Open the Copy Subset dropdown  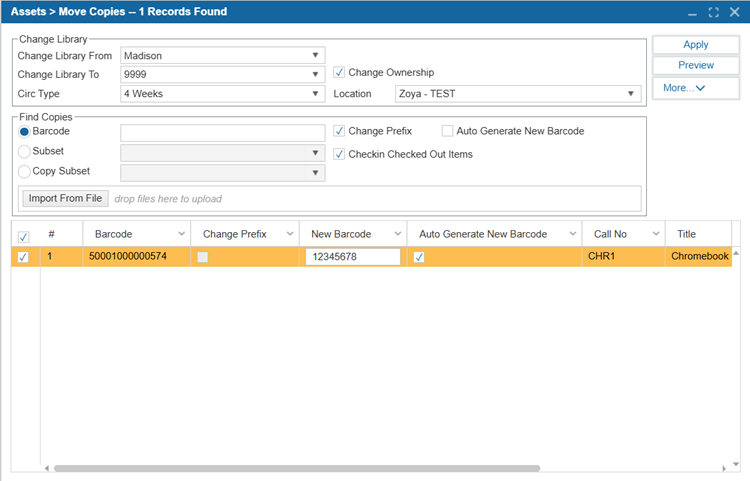coord(315,173)
